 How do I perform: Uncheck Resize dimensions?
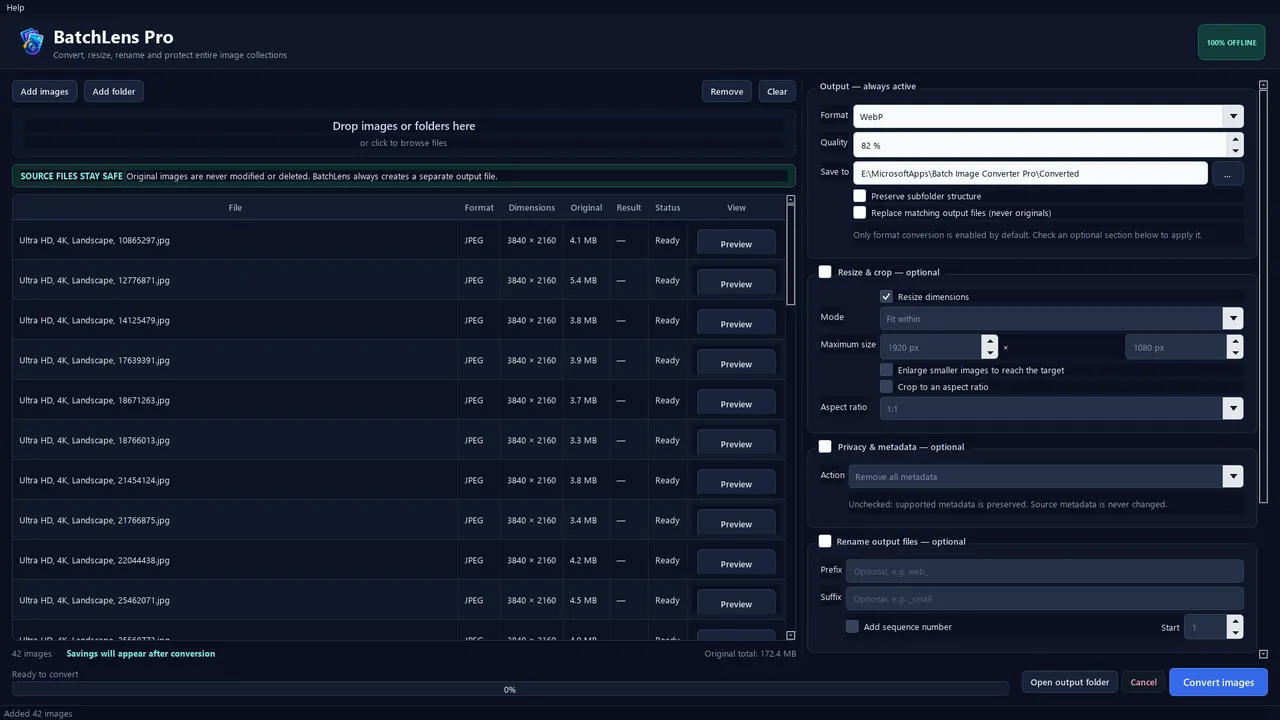pos(886,297)
